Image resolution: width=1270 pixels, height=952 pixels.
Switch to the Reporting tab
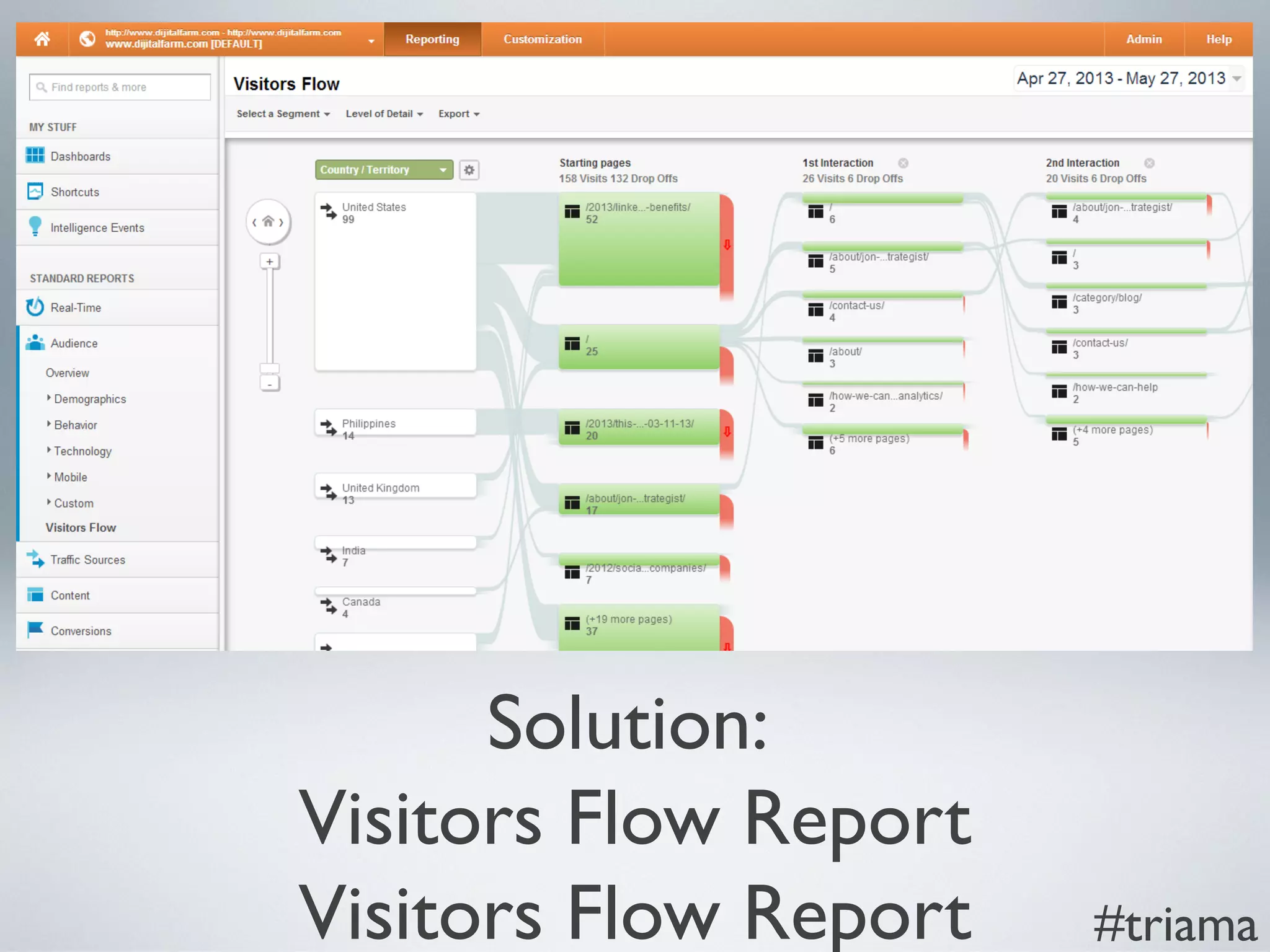(x=432, y=39)
